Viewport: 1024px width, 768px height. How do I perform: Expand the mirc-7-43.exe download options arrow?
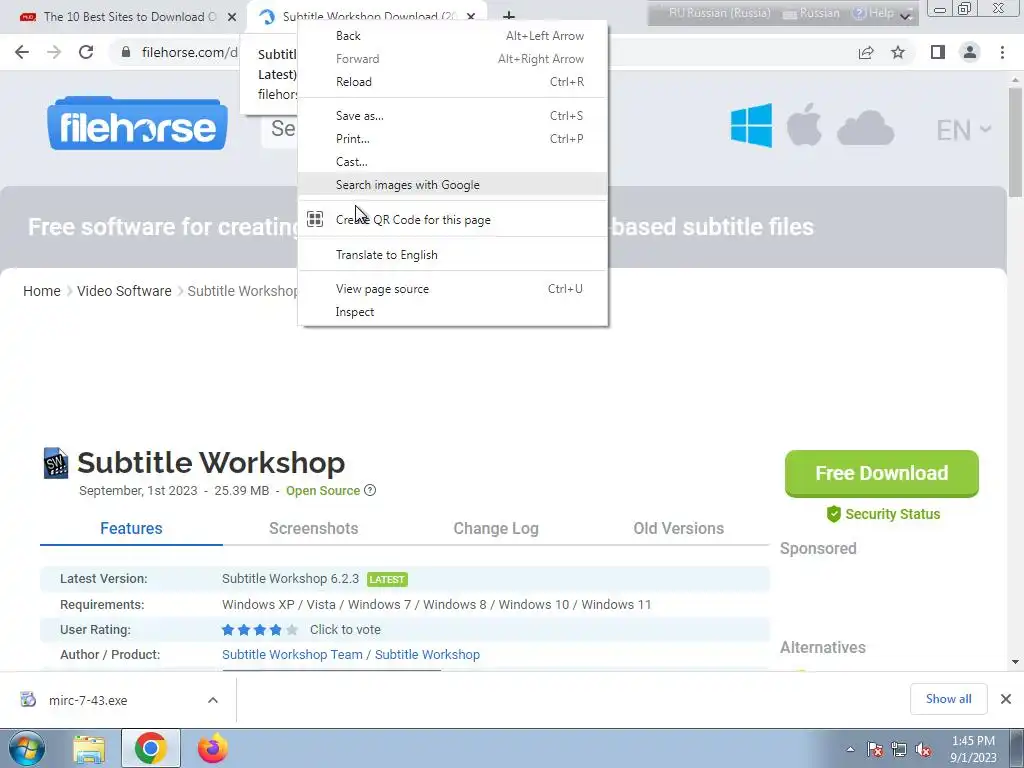click(x=213, y=700)
